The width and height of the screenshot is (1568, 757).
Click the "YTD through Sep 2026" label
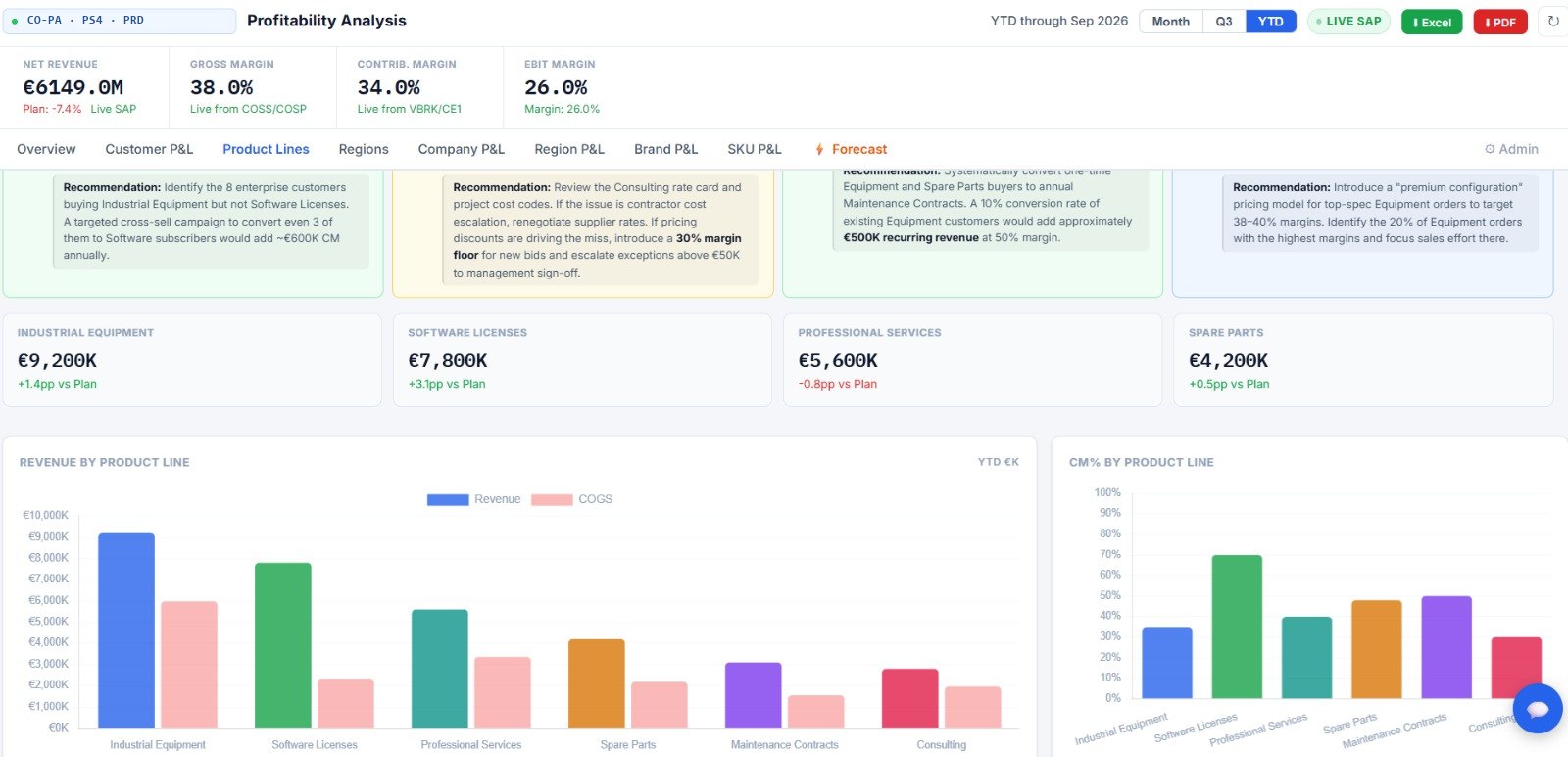(x=1059, y=21)
